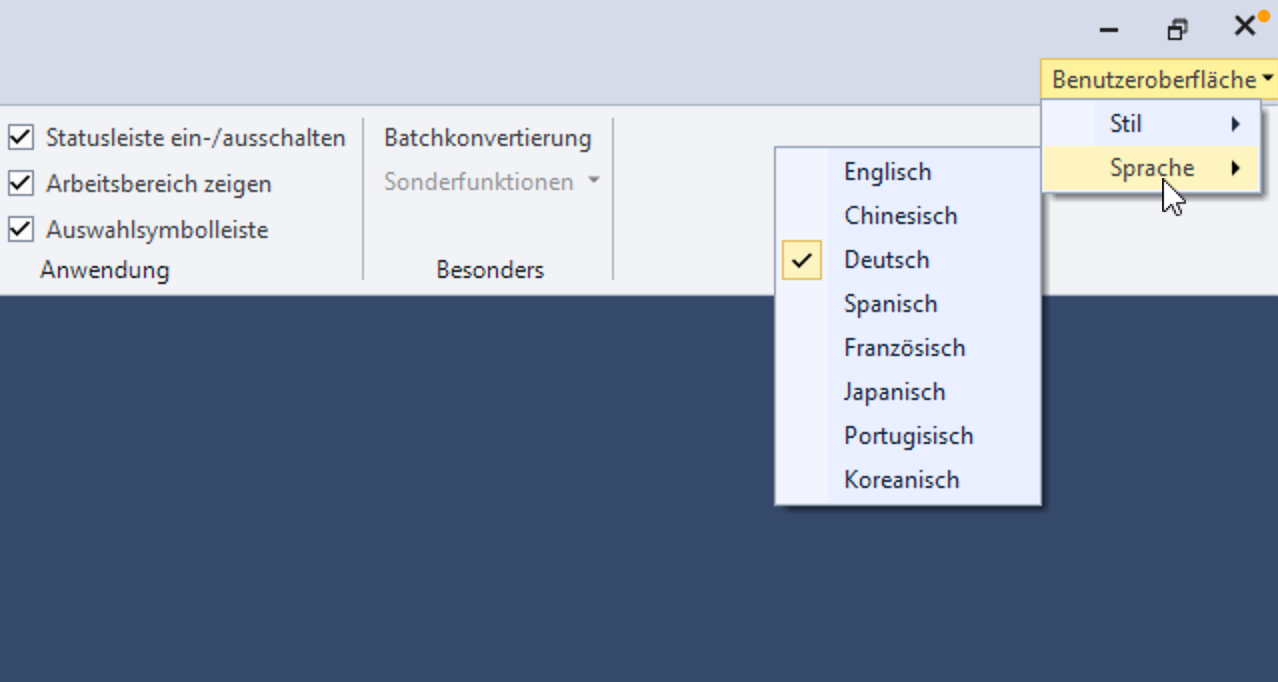Viewport: 1278px width, 682px height.
Task: Select the checked Deutsch entry
Action: pyautogui.click(x=887, y=260)
